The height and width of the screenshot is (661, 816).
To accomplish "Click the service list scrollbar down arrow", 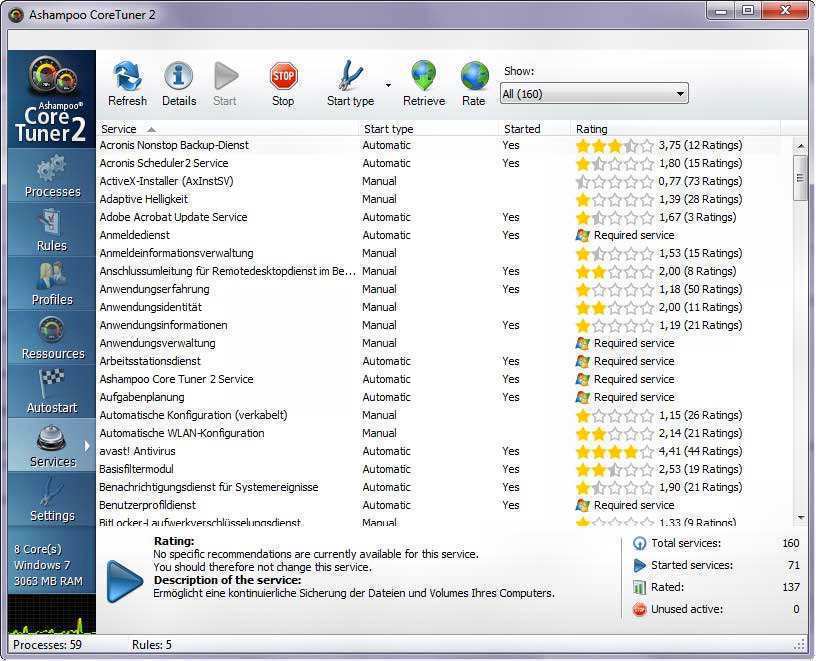I will click(801, 517).
